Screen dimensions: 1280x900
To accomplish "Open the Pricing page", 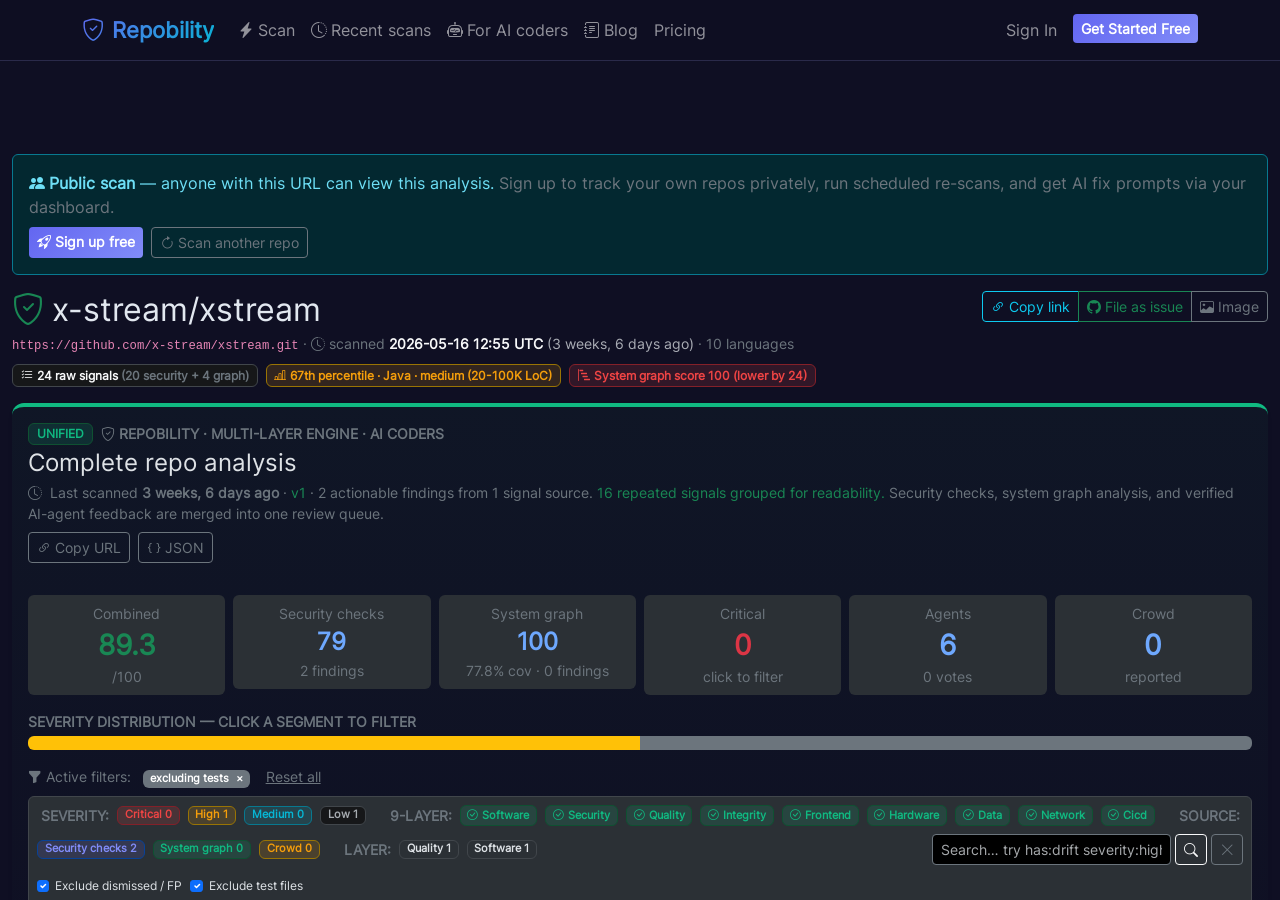I will (x=680, y=30).
